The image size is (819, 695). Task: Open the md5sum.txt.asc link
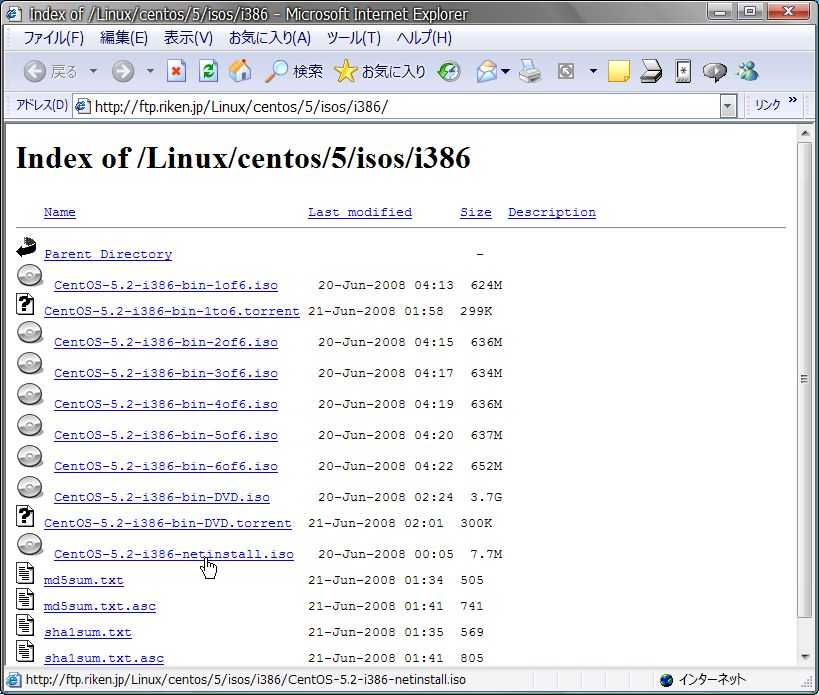click(x=100, y=606)
